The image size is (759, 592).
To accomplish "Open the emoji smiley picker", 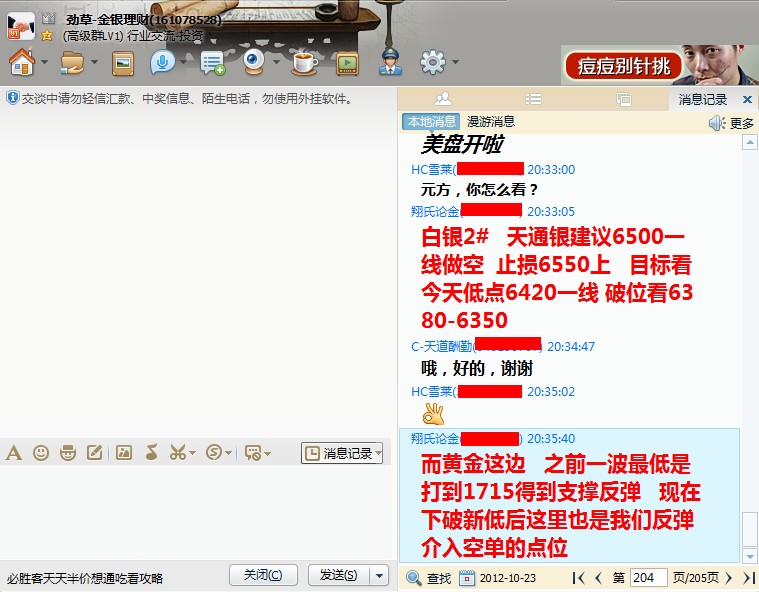I will [41, 453].
